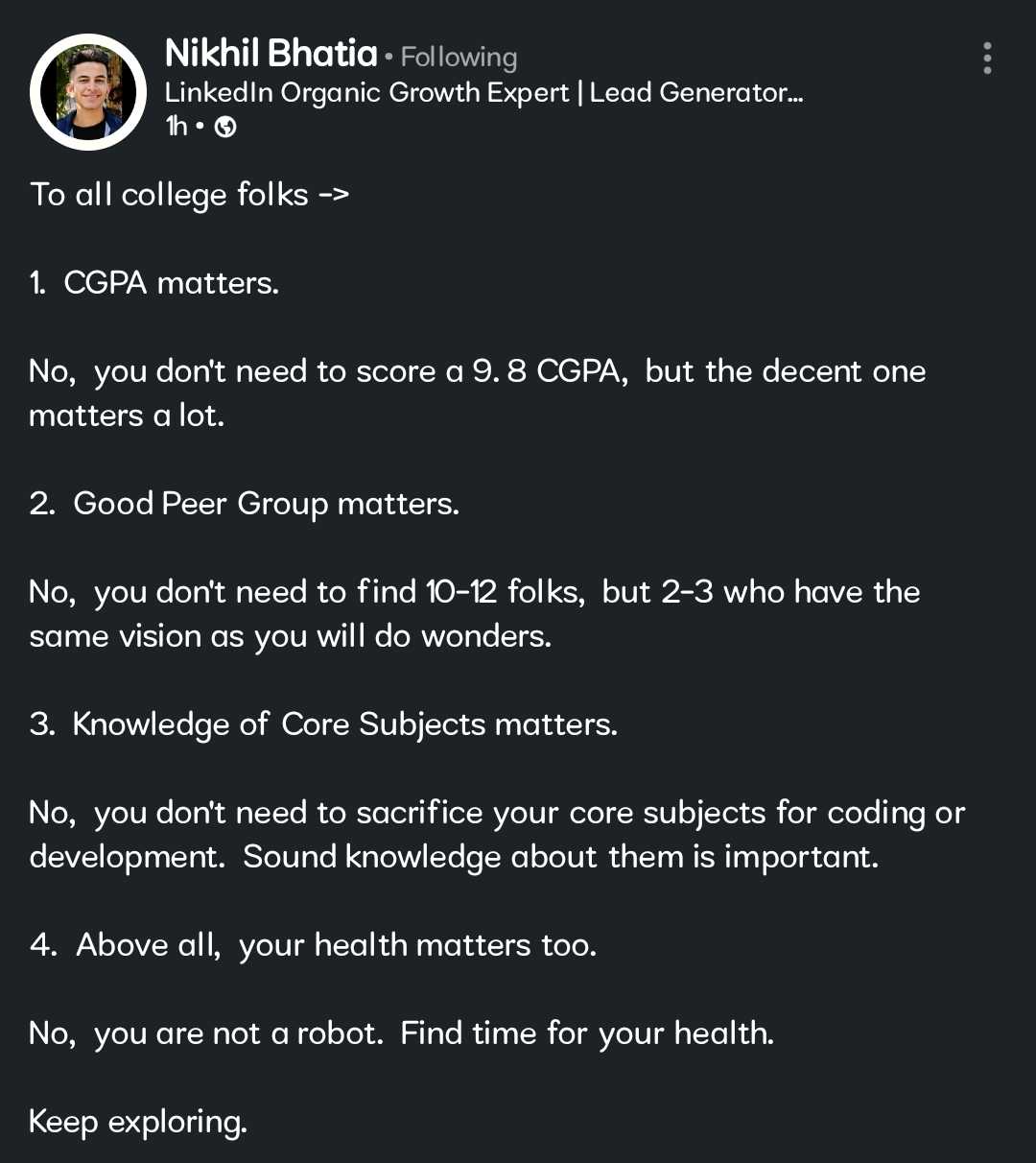This screenshot has height=1163, width=1036.
Task: Click the globe public visibility icon
Action: (x=225, y=127)
